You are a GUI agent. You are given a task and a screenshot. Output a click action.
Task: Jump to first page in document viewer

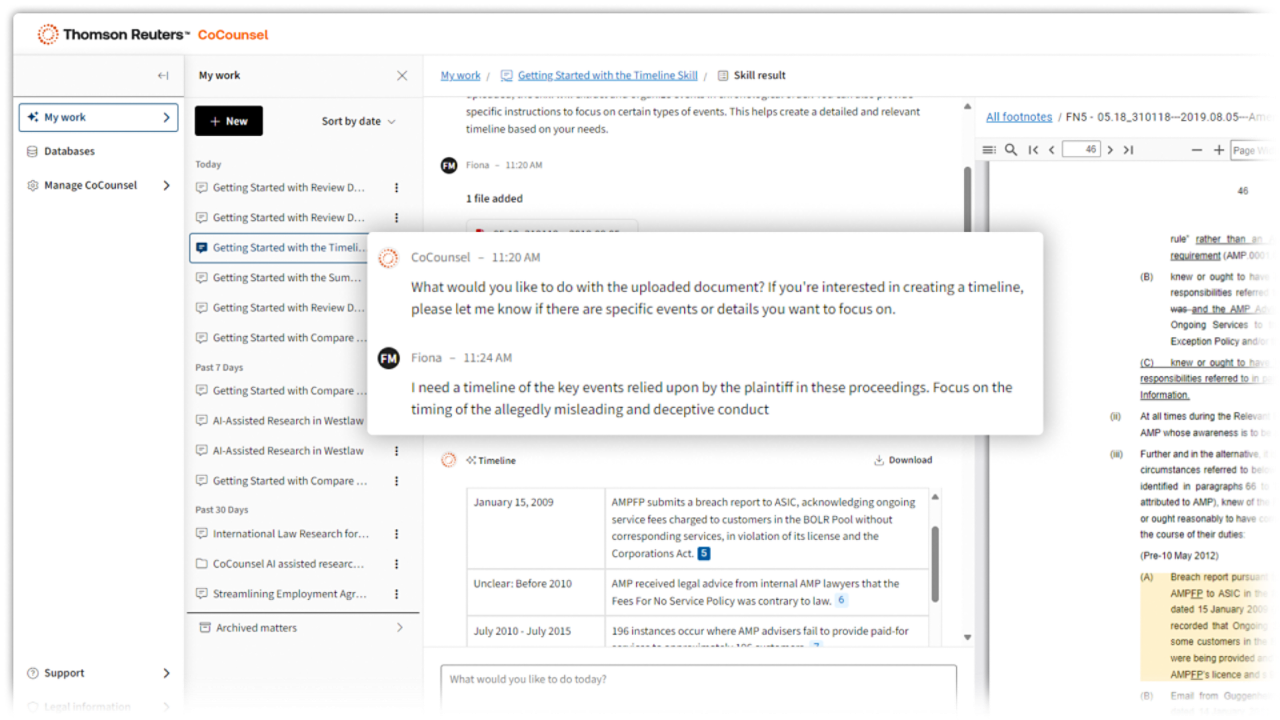point(1033,150)
